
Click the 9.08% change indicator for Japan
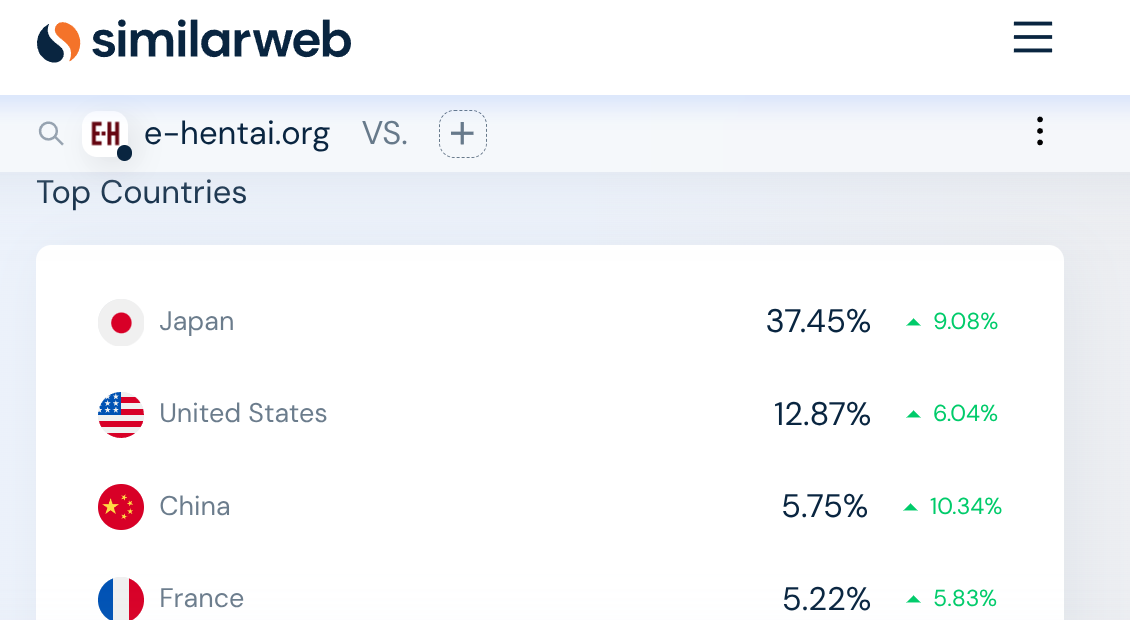pos(952,322)
